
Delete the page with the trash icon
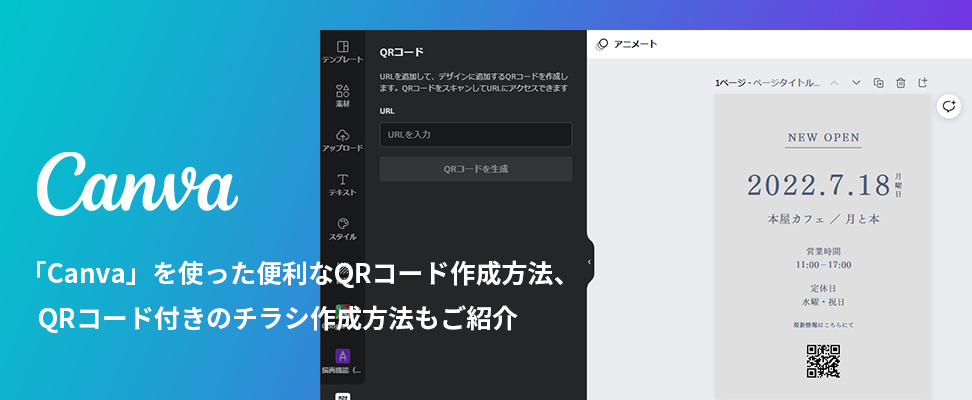pyautogui.click(x=901, y=82)
